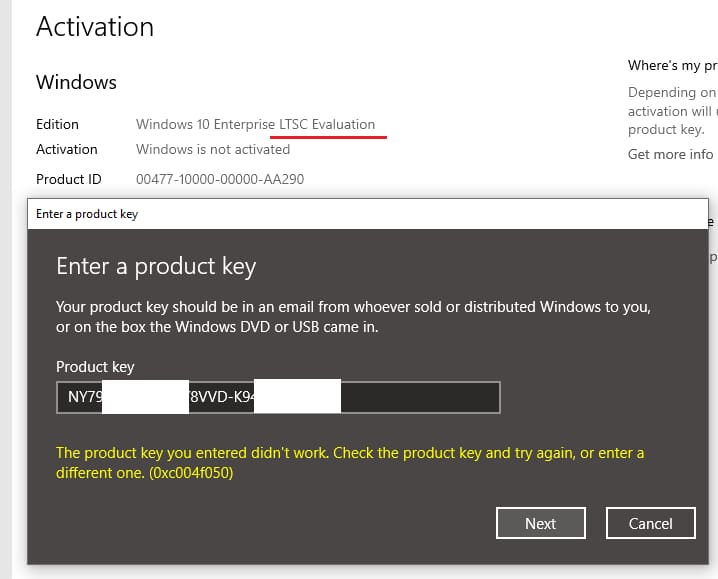Click the Activation page heading
This screenshot has width=718, height=579.
point(95,26)
